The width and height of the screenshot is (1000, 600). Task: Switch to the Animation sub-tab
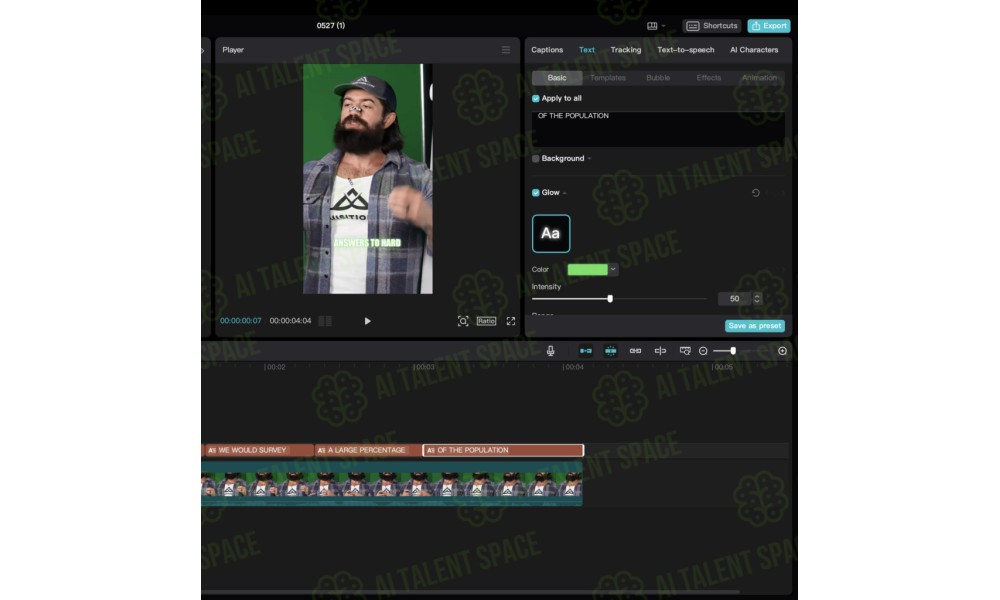[x=759, y=78]
